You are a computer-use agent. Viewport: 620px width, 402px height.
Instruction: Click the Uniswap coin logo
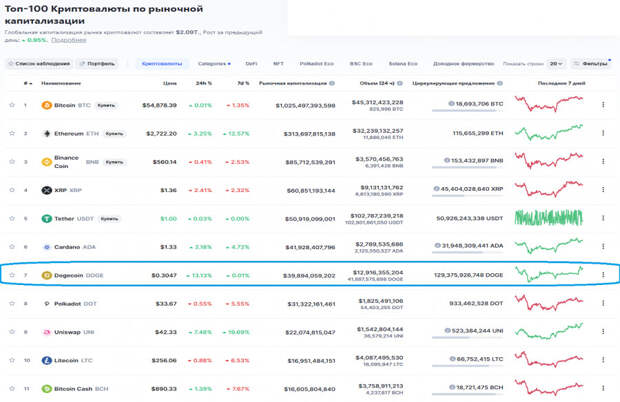[x=47, y=332]
